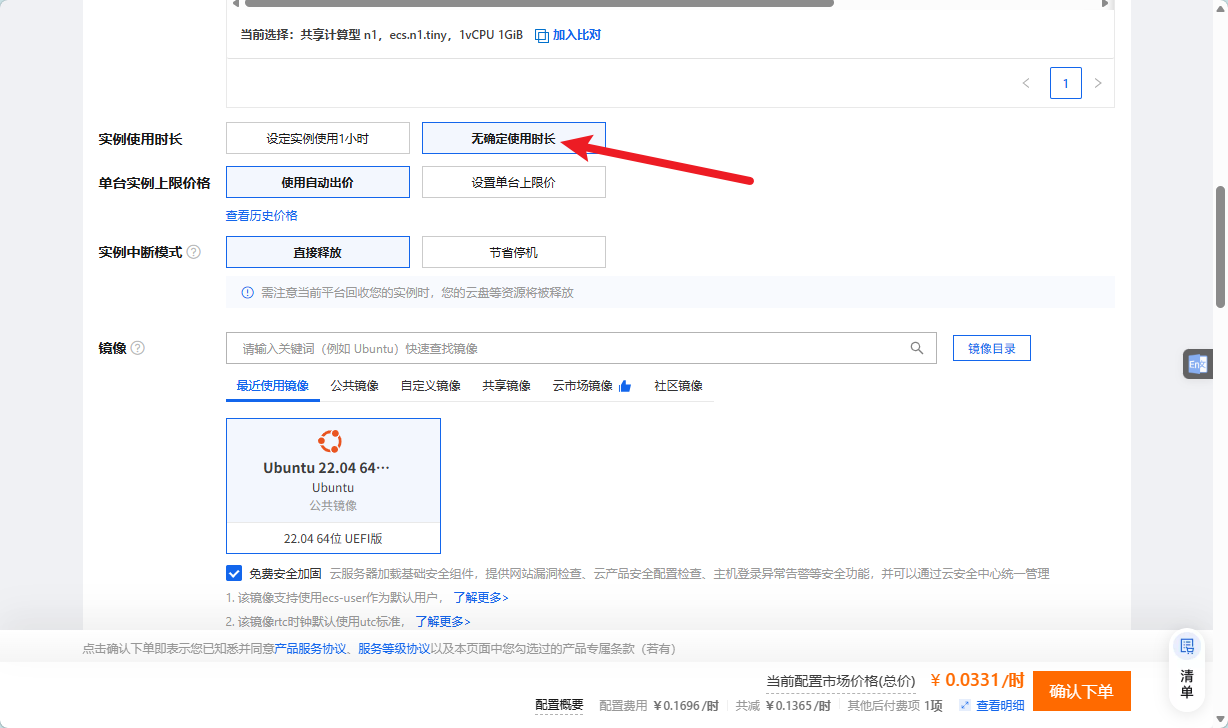The height and width of the screenshot is (728, 1228).
Task: Open the 最近使用镜像 tab
Action: (273, 386)
